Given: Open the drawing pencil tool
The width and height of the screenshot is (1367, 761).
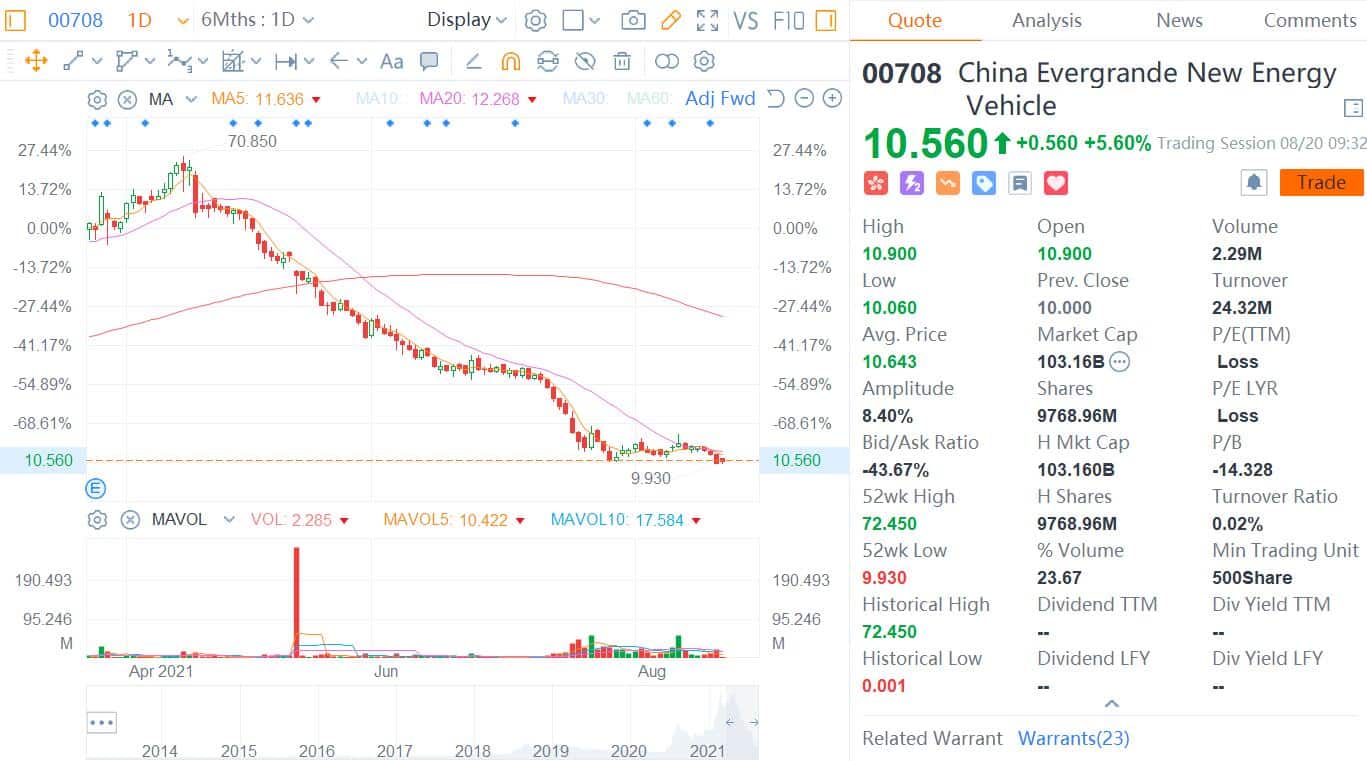Looking at the screenshot, I should [669, 19].
